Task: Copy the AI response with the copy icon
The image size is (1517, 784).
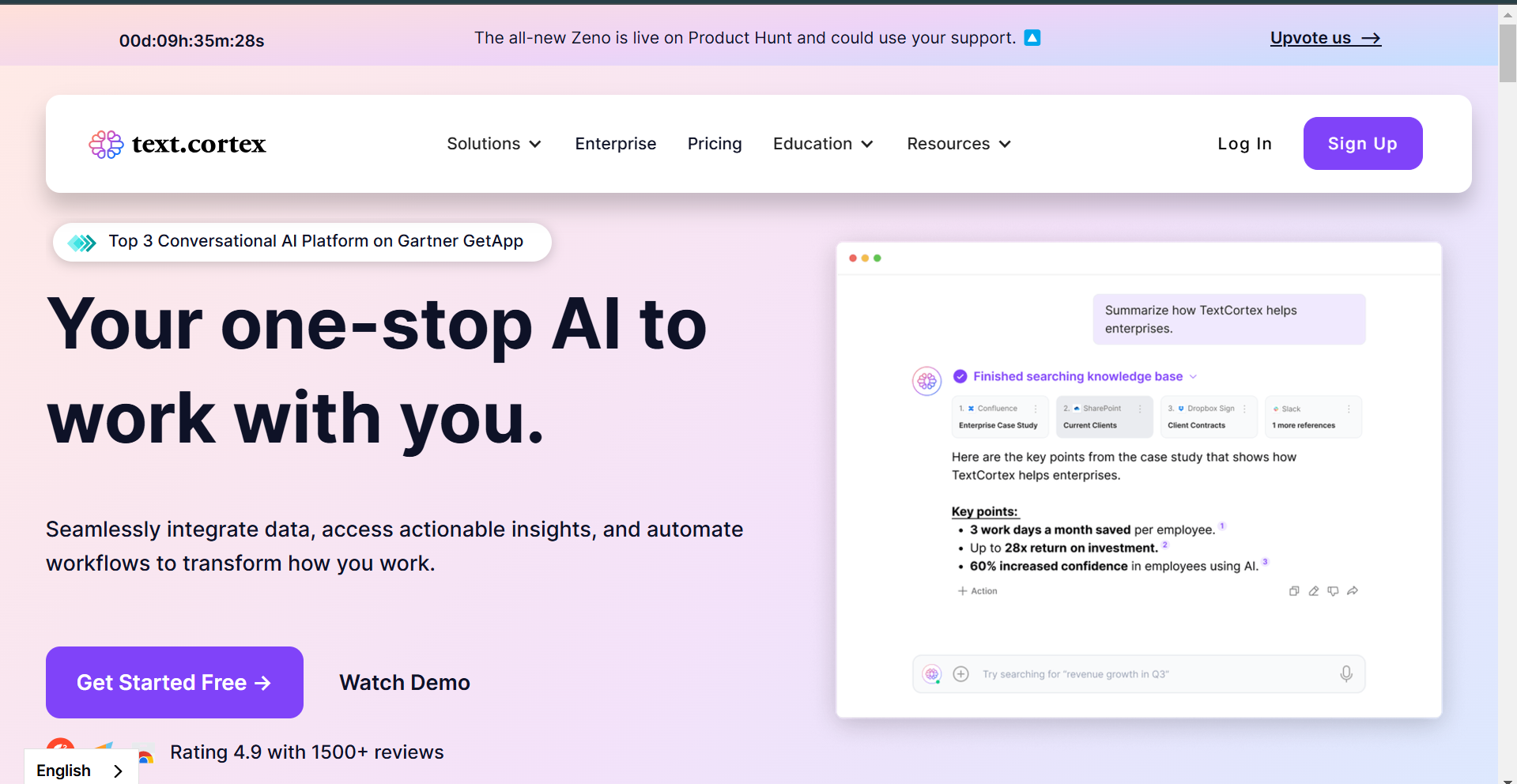Action: (1294, 591)
